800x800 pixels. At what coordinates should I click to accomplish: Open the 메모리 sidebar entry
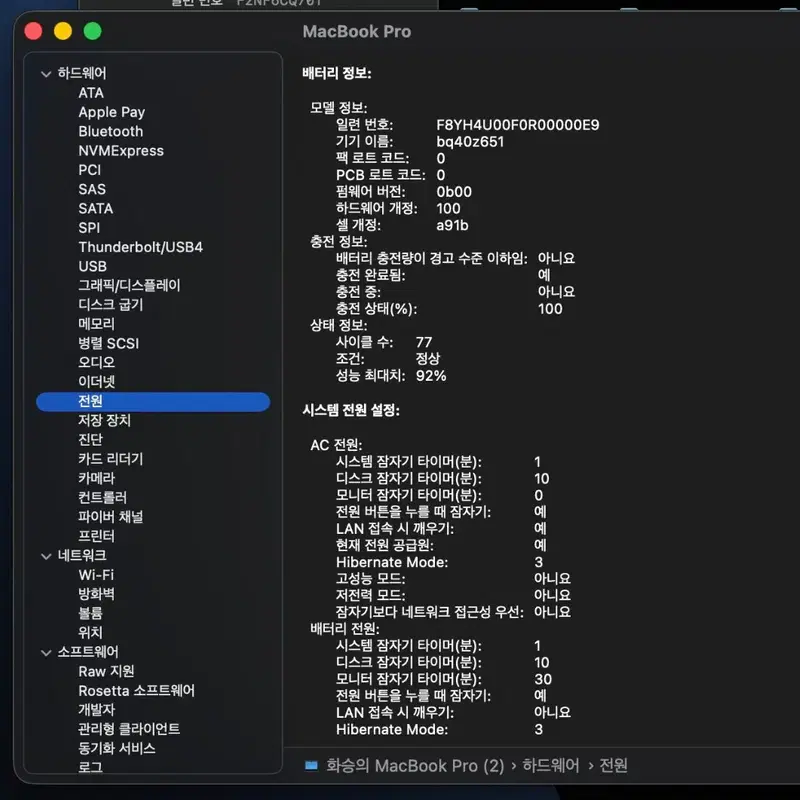point(96,324)
